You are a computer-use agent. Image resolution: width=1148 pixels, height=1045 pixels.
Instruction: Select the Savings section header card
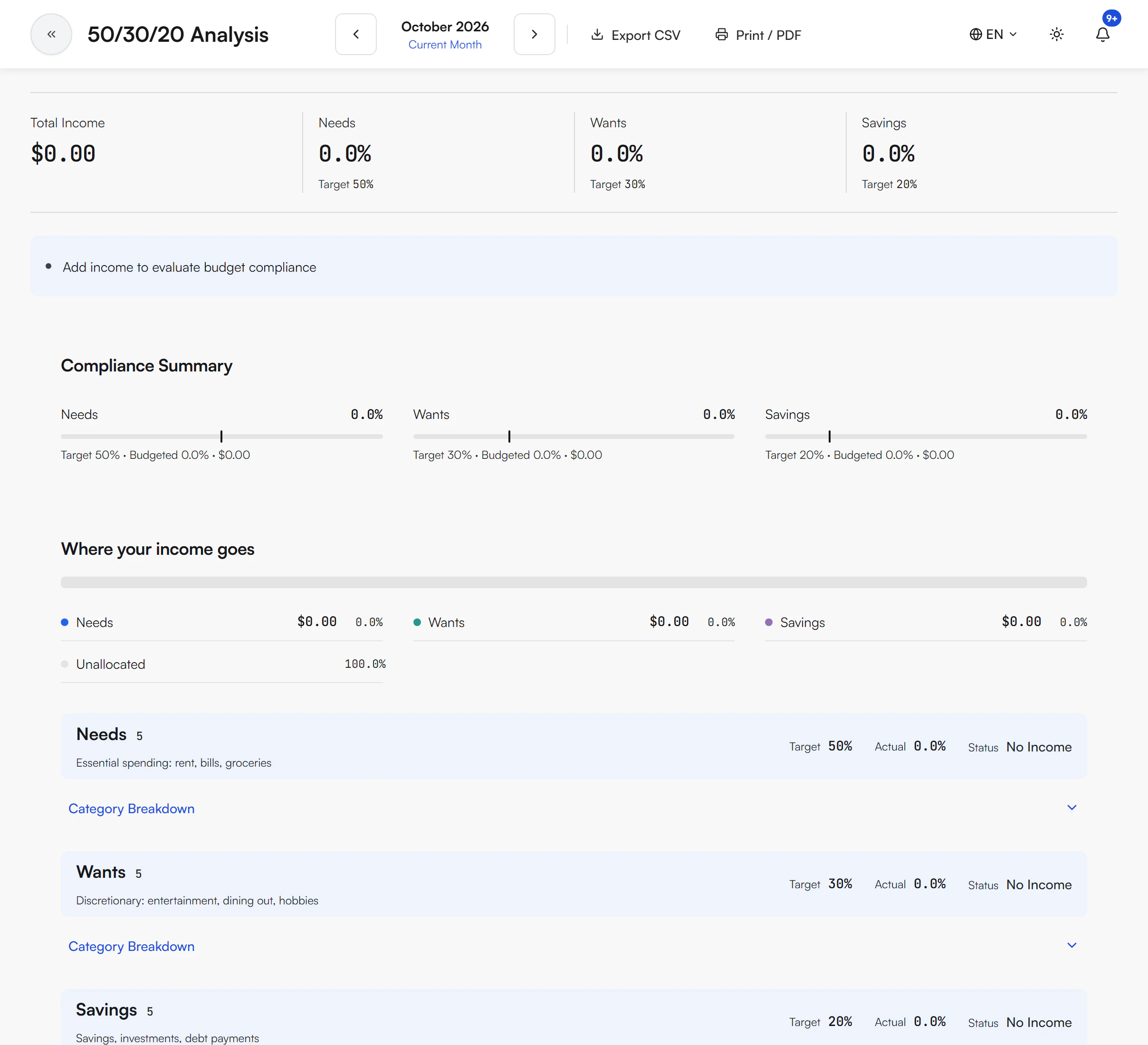pos(574,1017)
